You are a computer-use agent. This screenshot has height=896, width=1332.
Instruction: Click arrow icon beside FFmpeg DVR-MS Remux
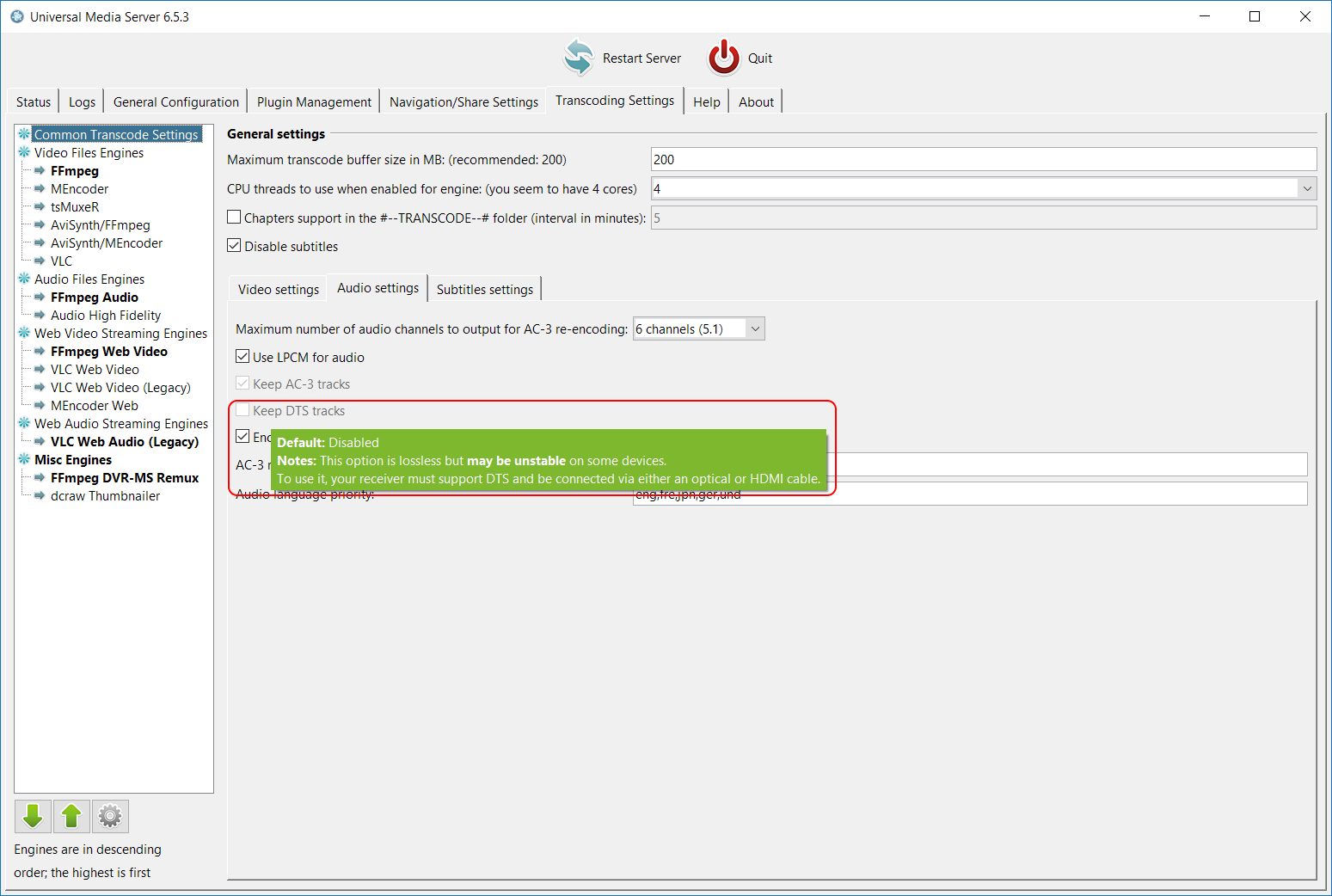pos(40,477)
